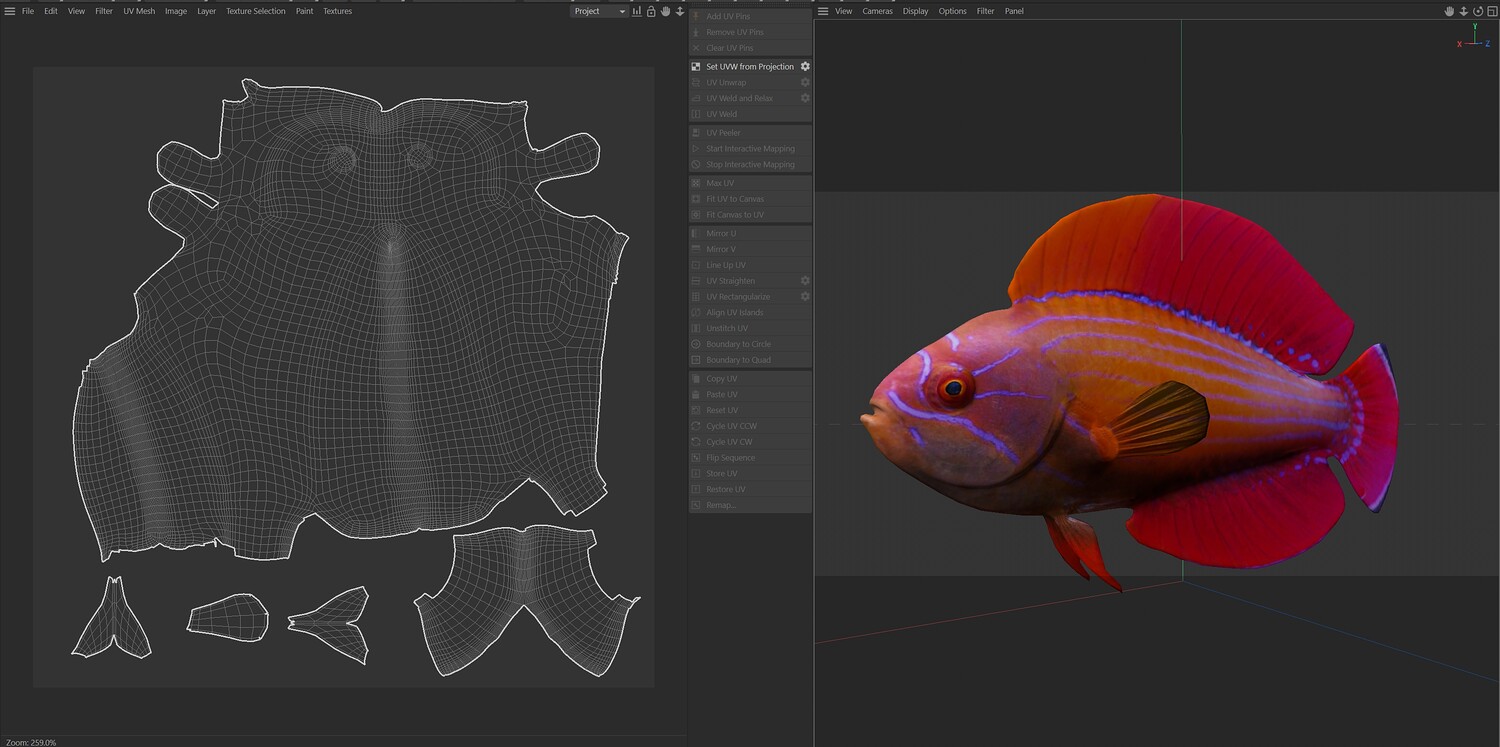Open the UV Mesh menu
The width and height of the screenshot is (1500, 747).
click(x=139, y=11)
